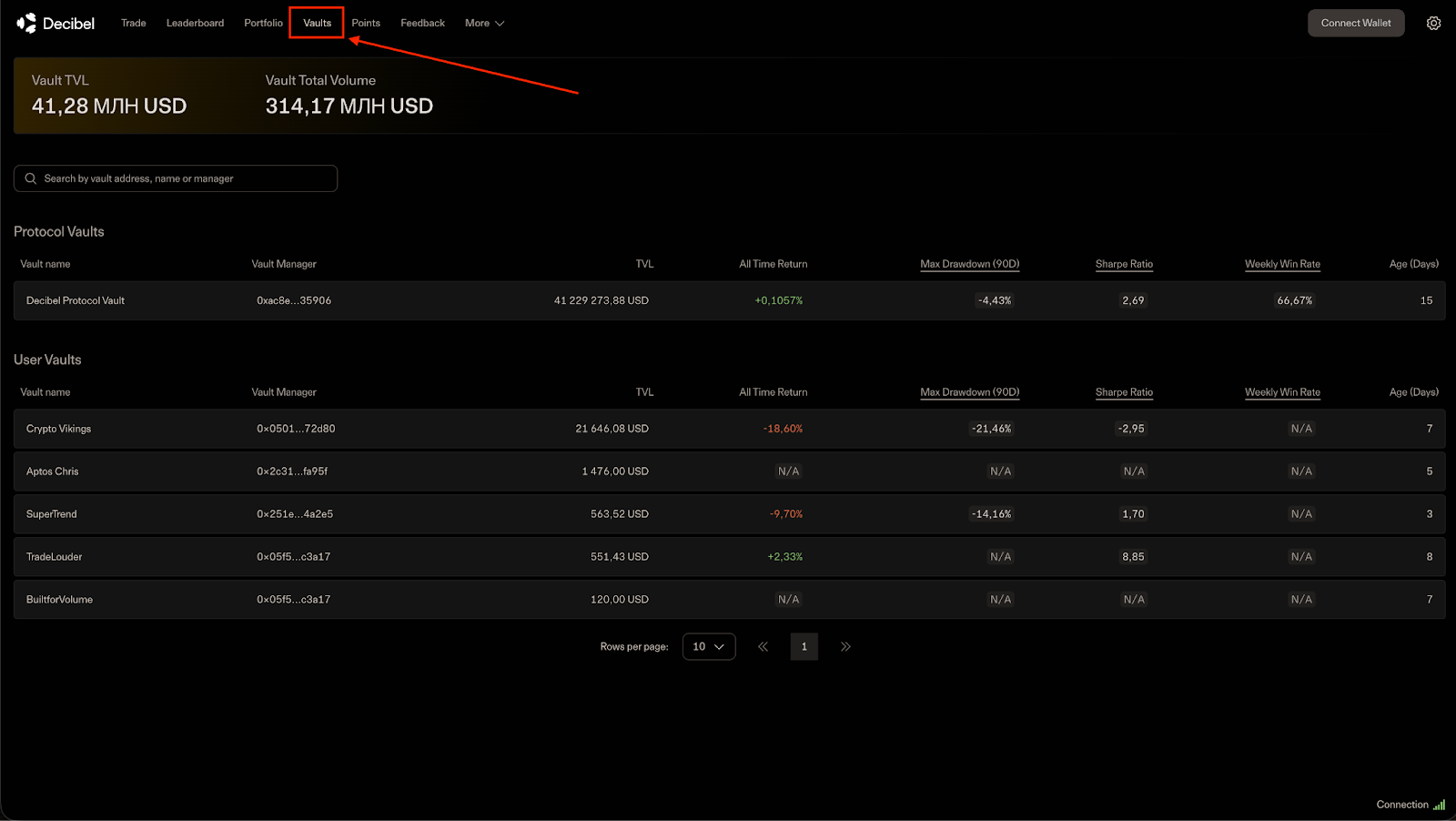Open the SuperTrend vault name
This screenshot has width=1456, height=821.
(51, 514)
